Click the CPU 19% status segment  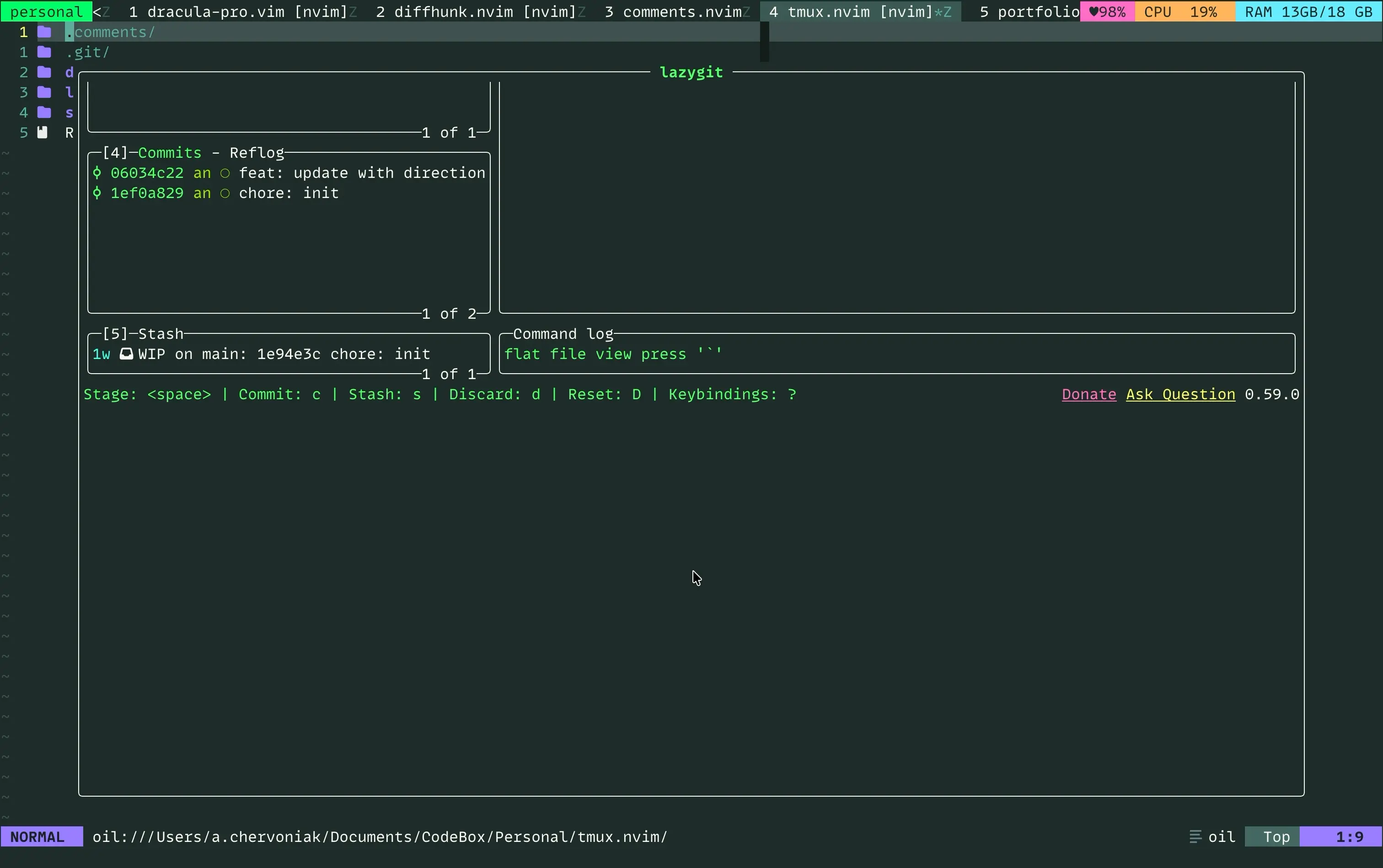(1185, 11)
